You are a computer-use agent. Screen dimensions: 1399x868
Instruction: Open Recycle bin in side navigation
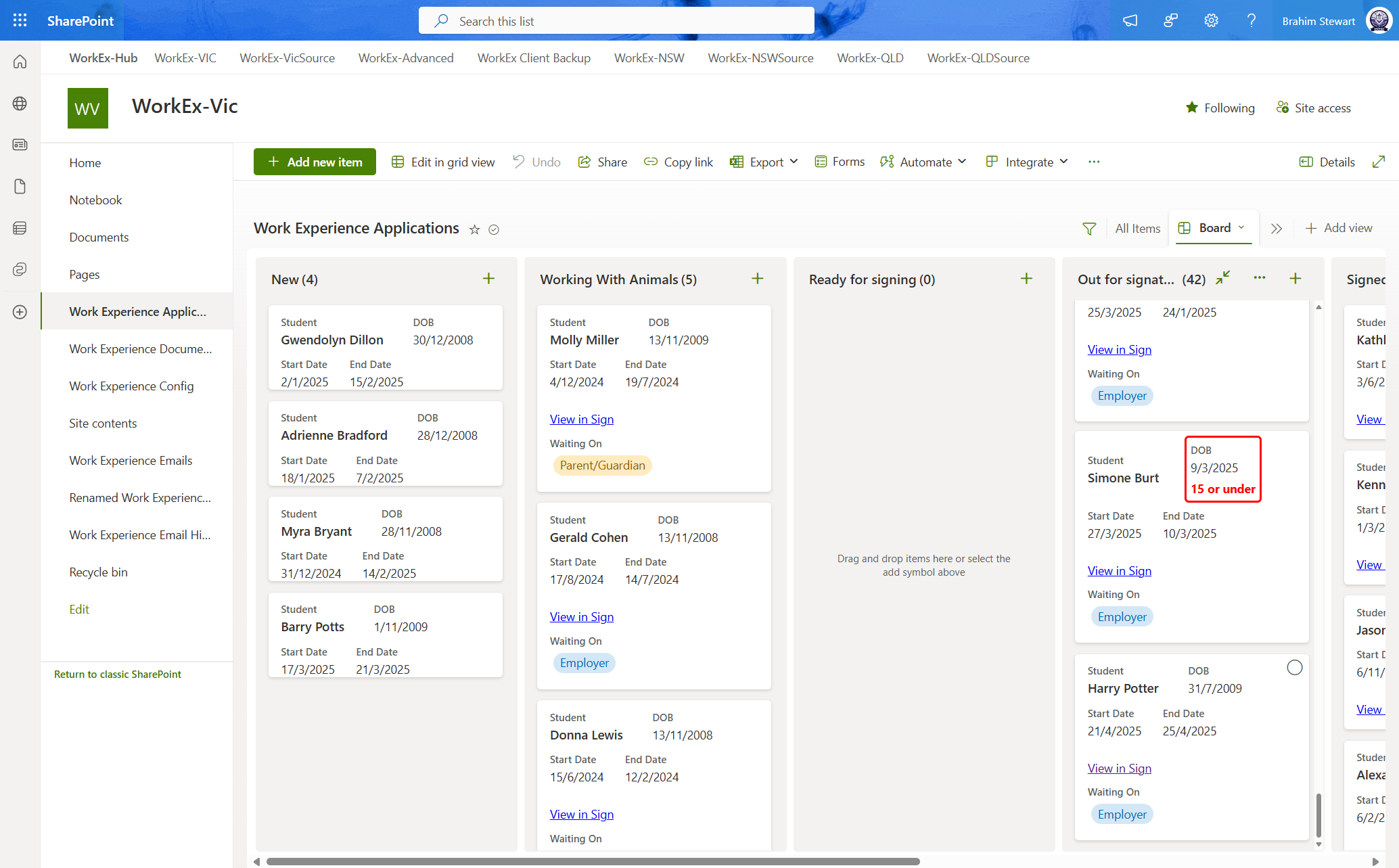98,572
